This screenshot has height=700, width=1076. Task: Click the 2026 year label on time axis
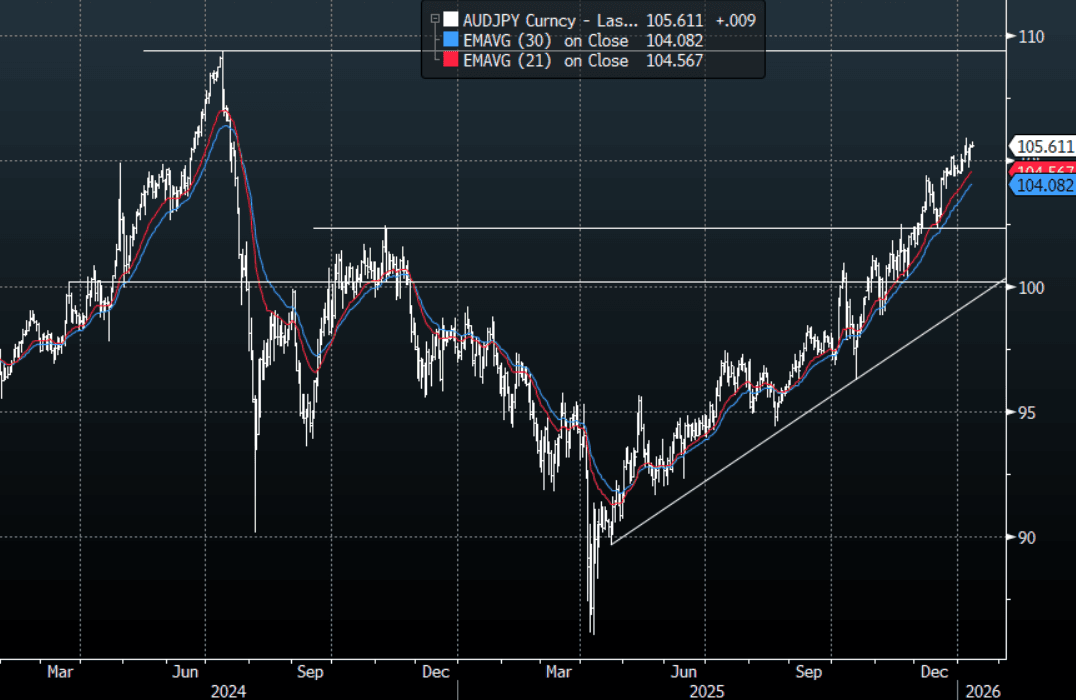click(981, 690)
